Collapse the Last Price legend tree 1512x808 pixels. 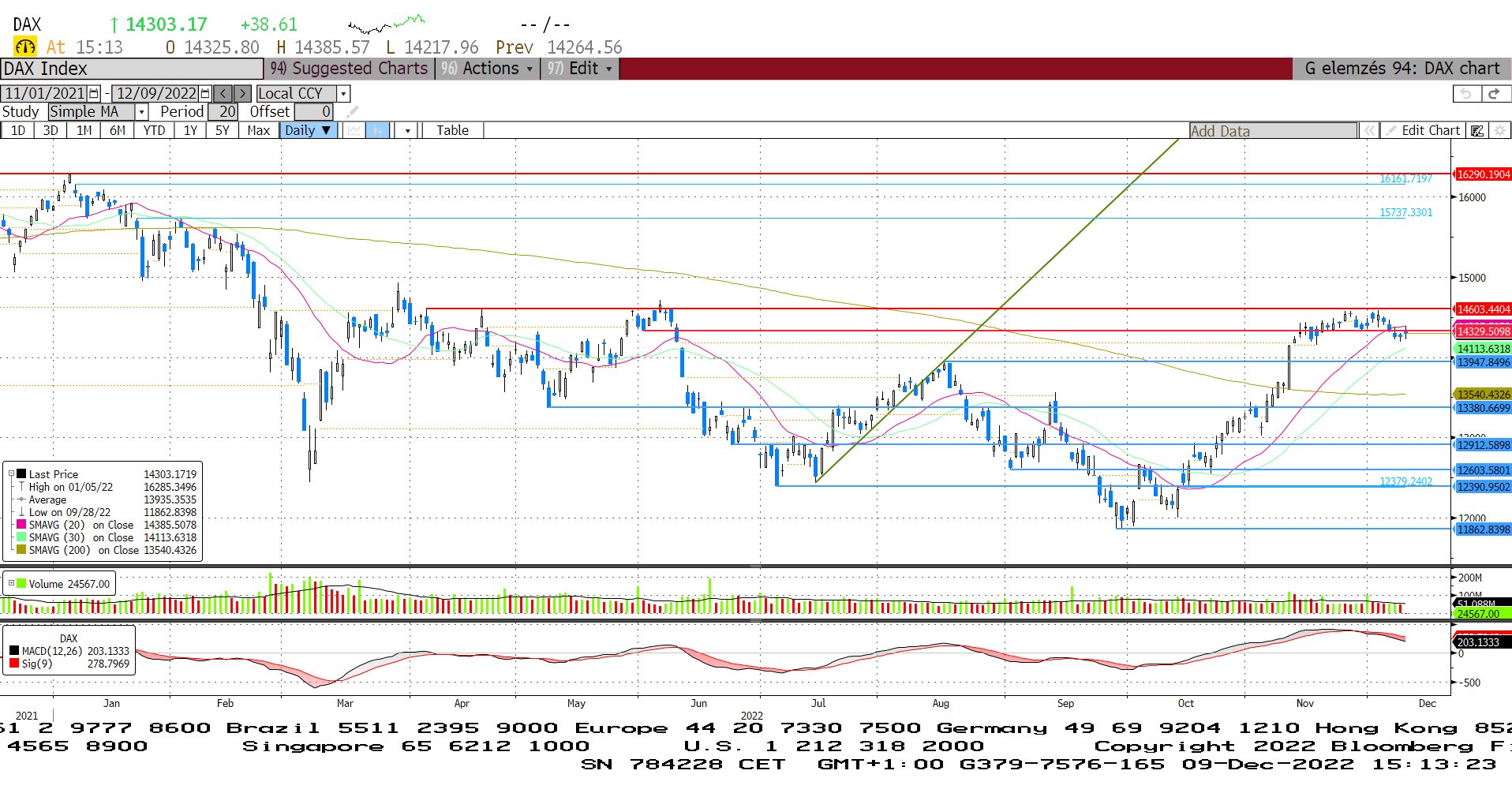click(x=11, y=474)
